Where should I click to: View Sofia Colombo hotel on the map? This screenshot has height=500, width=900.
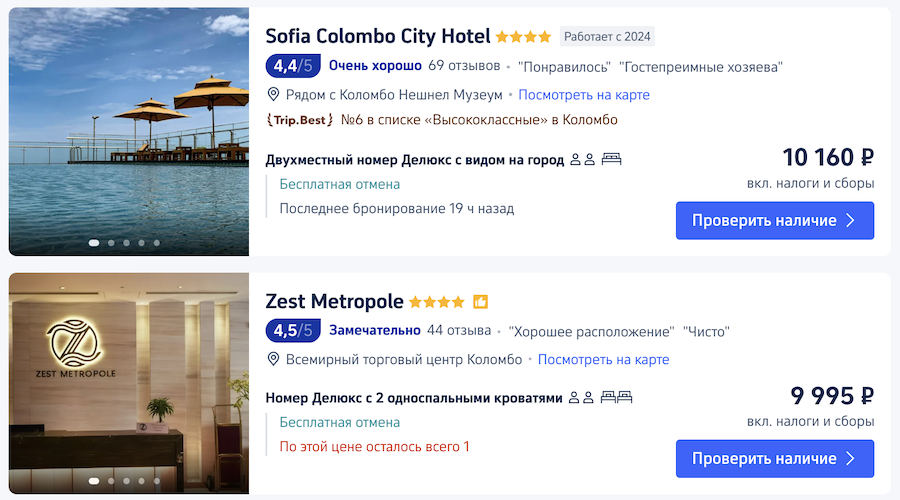click(584, 95)
